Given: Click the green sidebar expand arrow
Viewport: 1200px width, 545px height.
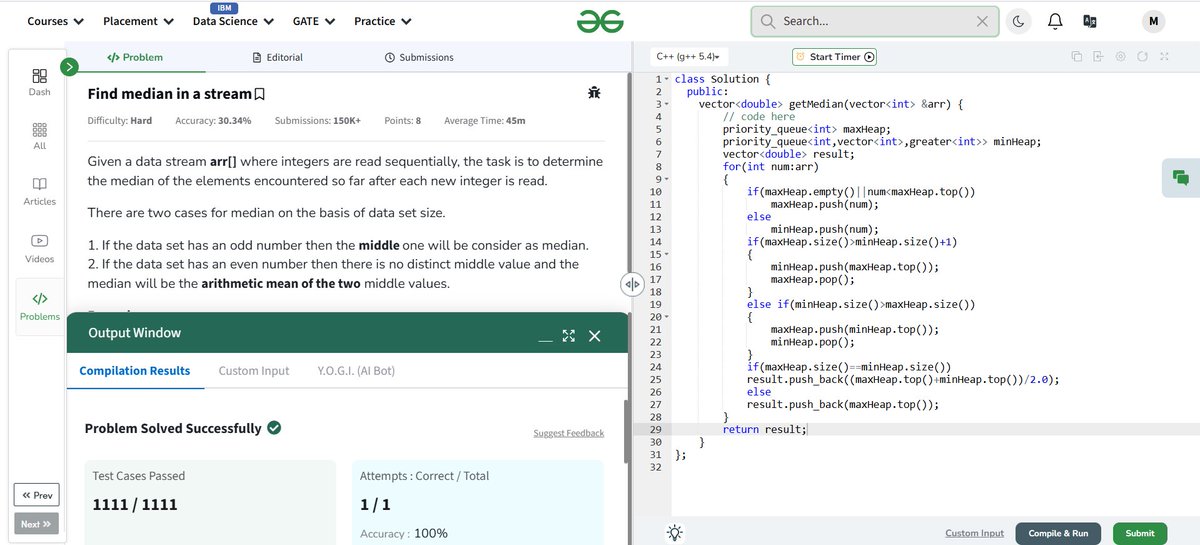Looking at the screenshot, I should click(x=69, y=67).
